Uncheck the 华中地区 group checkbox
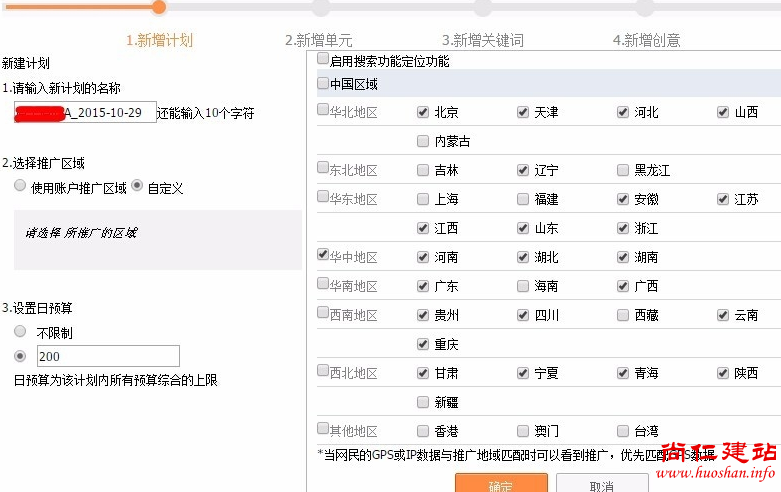This screenshot has height=492, width=781. click(x=323, y=255)
